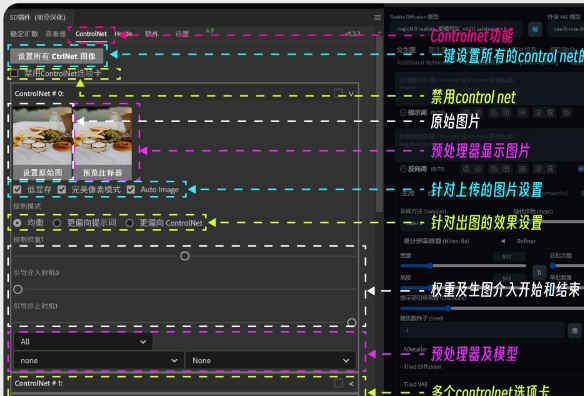Swap width and height with the arrows button

(539, 273)
